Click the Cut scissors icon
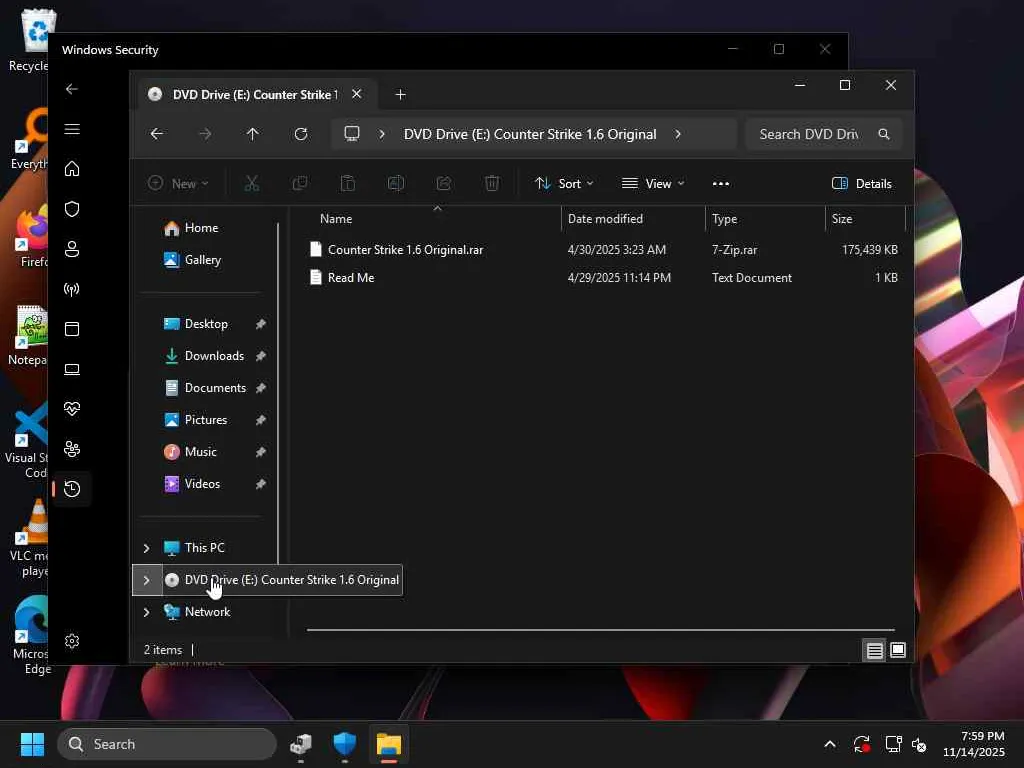The height and width of the screenshot is (768, 1024). coord(251,184)
